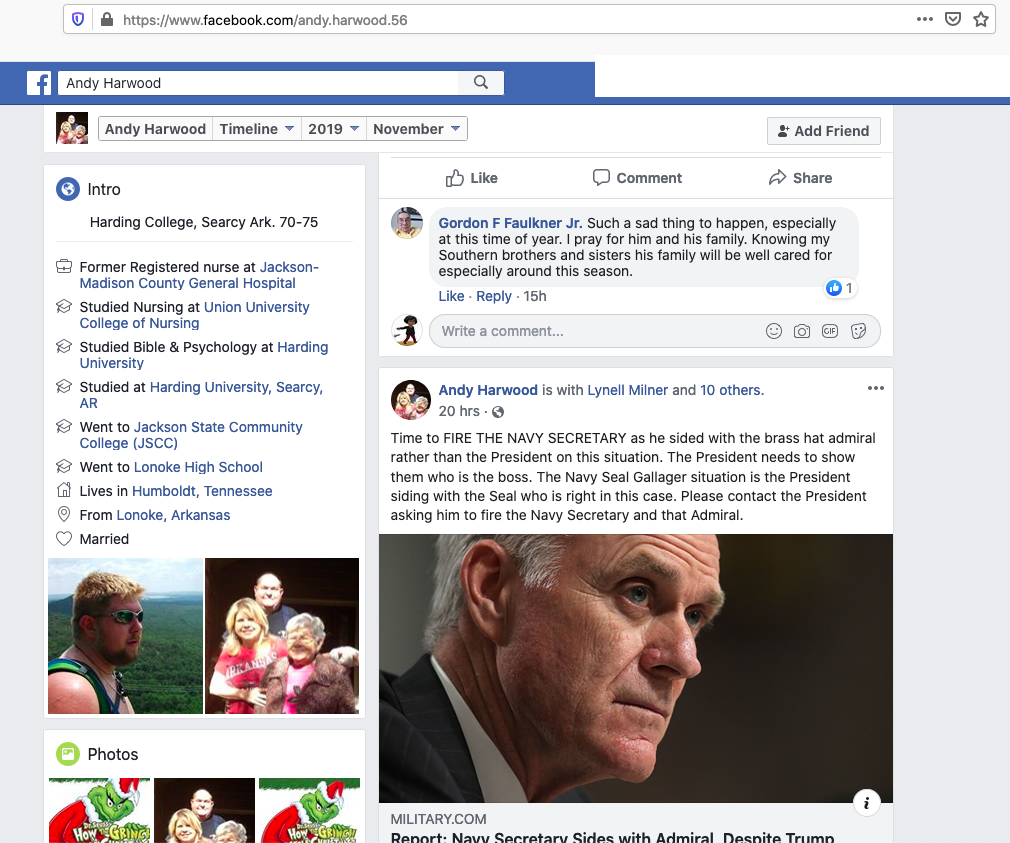Open the sticker picker icon
This screenshot has width=1010, height=843.
858,331
